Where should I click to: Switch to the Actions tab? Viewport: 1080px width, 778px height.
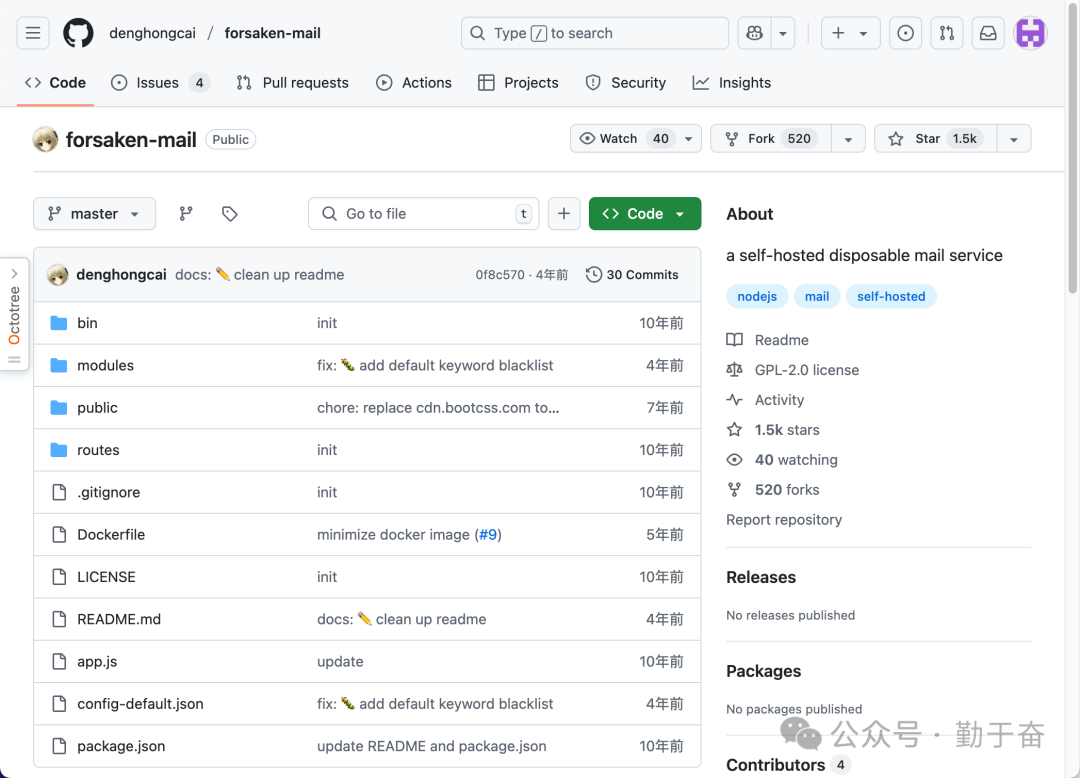(x=414, y=83)
